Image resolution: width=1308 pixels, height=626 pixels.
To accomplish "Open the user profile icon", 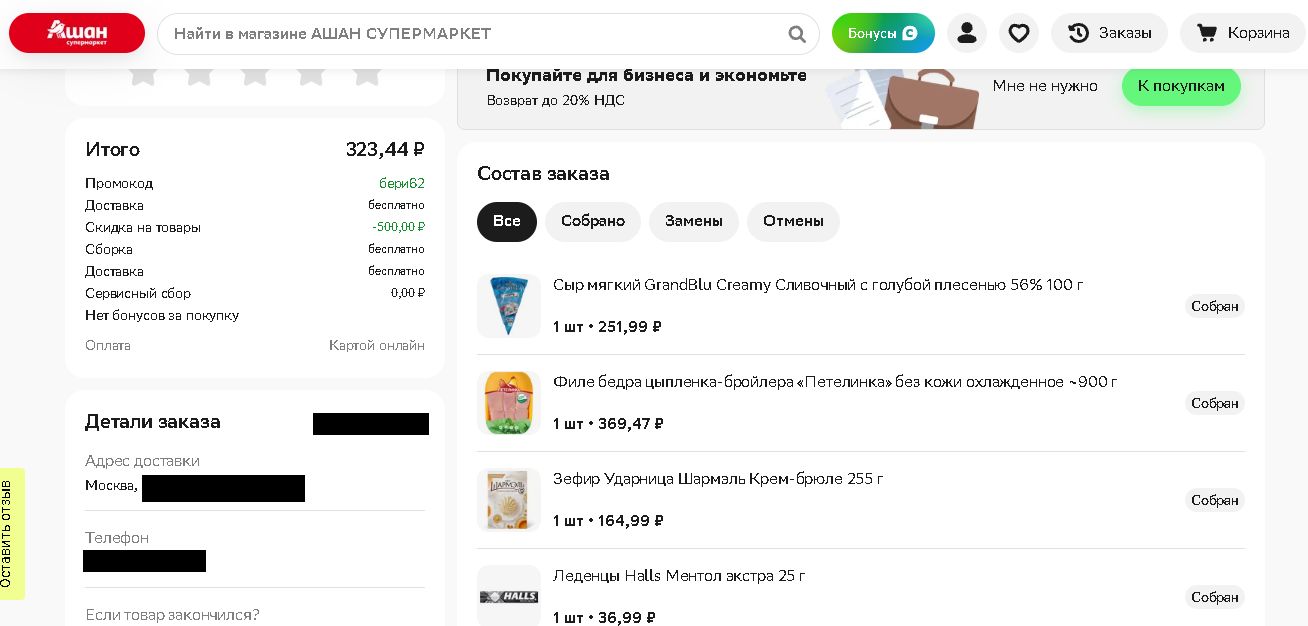I will point(966,33).
